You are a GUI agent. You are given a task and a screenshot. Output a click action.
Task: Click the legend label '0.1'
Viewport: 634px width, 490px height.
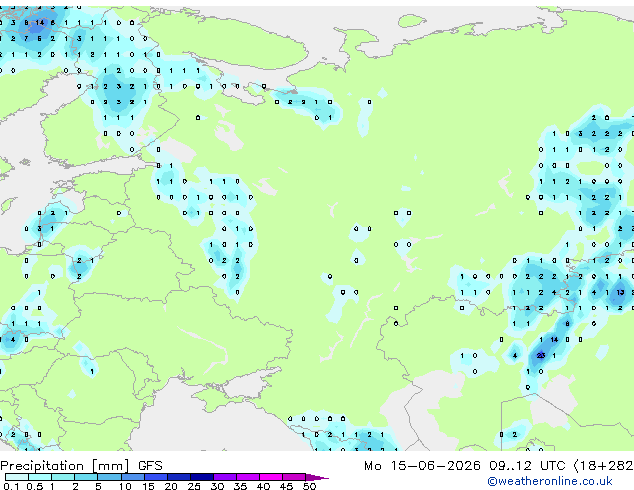coord(11,486)
